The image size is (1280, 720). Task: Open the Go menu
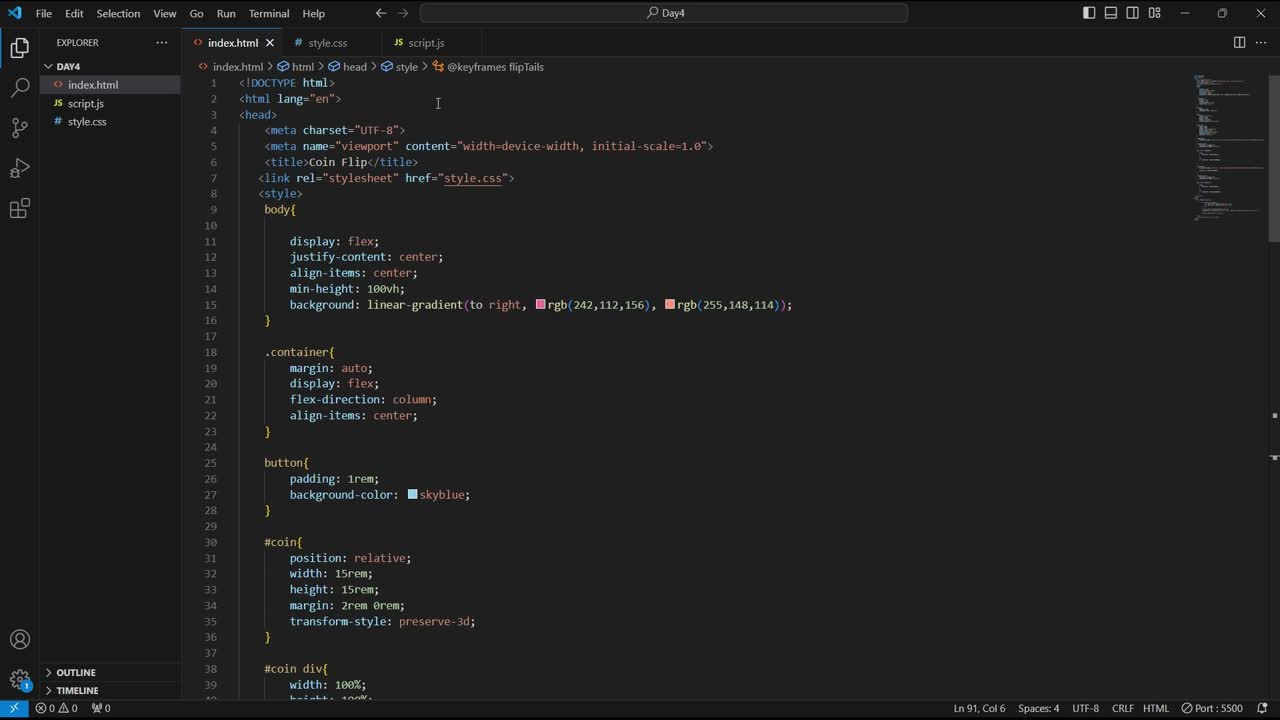[196, 13]
